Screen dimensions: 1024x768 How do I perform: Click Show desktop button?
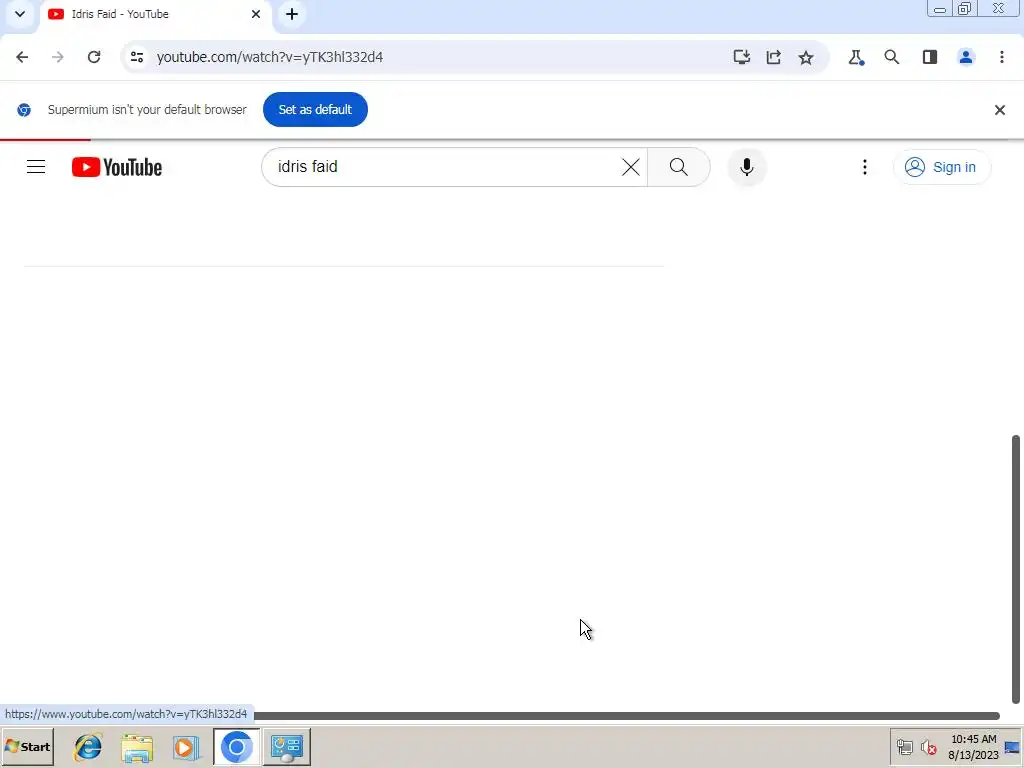point(1013,746)
